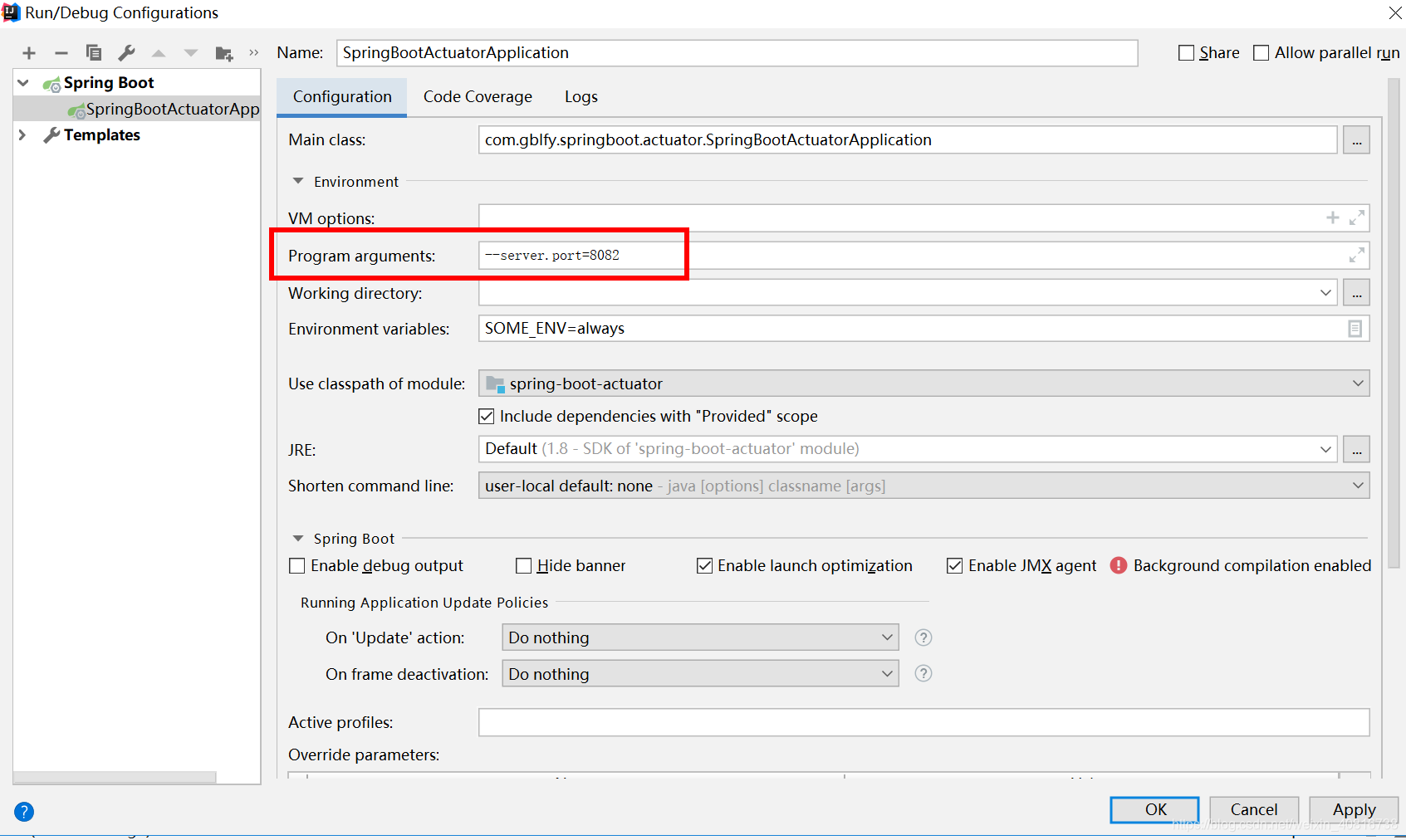1406x840 pixels.
Task: Toggle Enable JMX agent checkbox
Action: (x=955, y=565)
